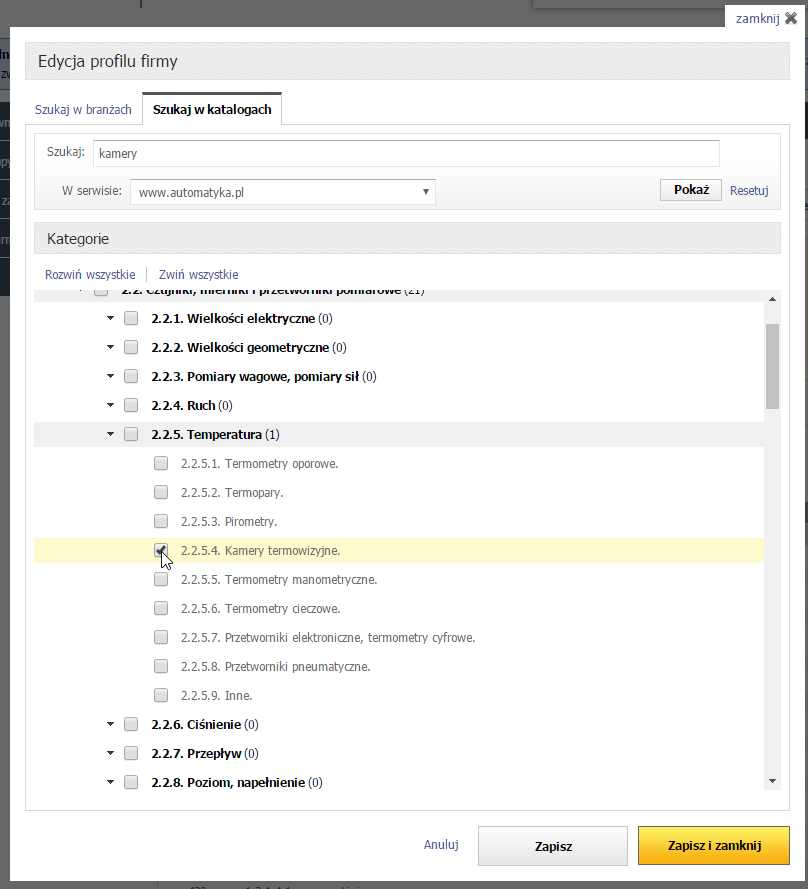This screenshot has width=808, height=889.
Task: Expand the 2.2.7. Przepływ arrow icon
Action: pyautogui.click(x=110, y=753)
